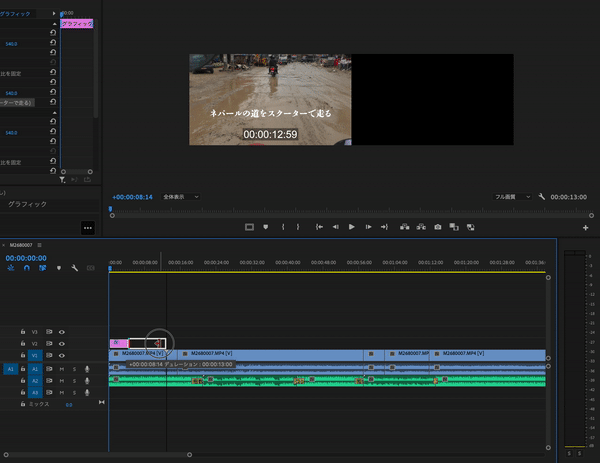Image resolution: width=600 pixels, height=463 pixels.
Task: Open button editor plus icon
Action: [x=585, y=228]
